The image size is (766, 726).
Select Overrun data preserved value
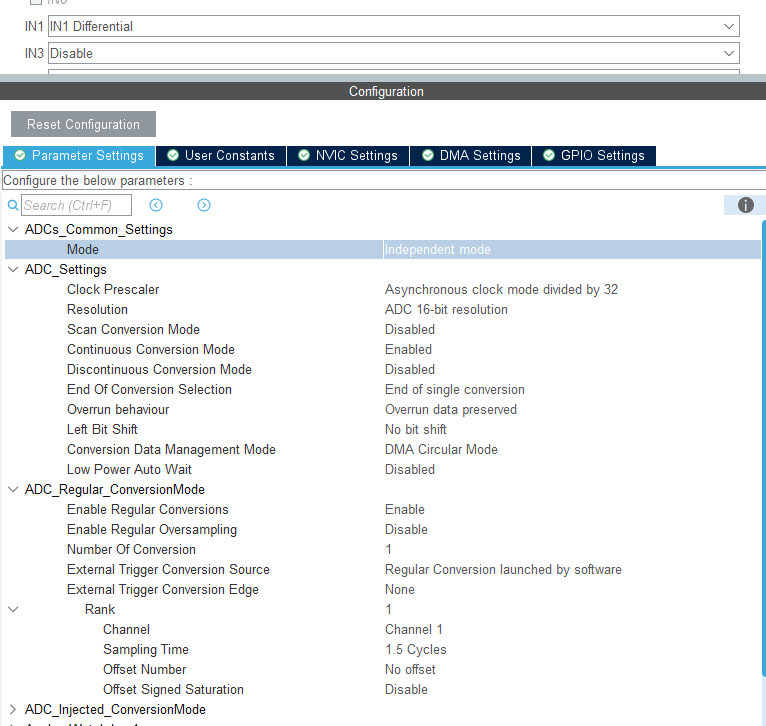(x=451, y=410)
